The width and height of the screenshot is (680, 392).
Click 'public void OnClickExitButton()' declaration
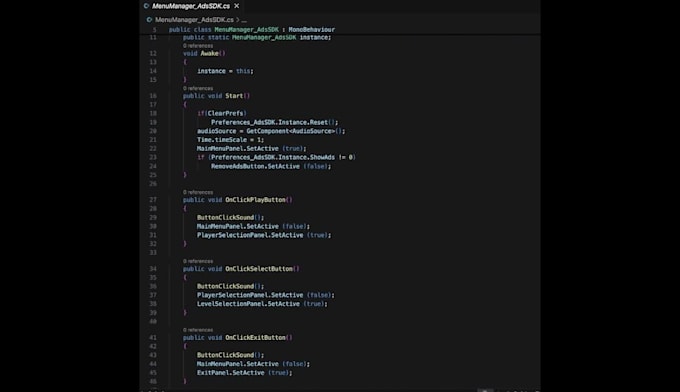238,338
